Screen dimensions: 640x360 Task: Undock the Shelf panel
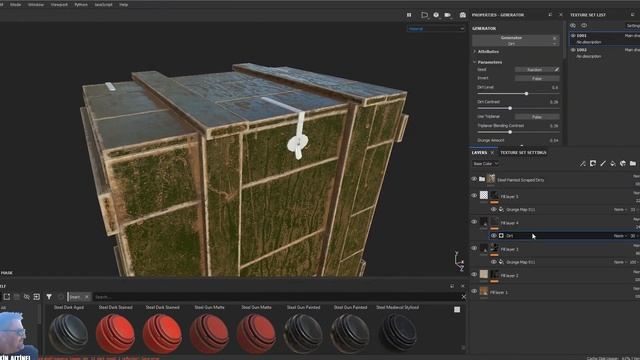(452, 286)
